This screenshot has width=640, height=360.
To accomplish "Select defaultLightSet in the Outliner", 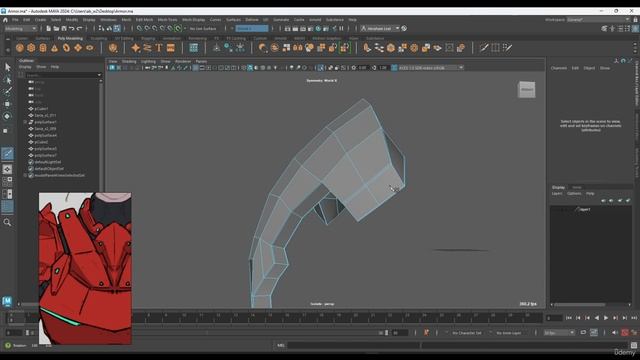I will pos(49,162).
